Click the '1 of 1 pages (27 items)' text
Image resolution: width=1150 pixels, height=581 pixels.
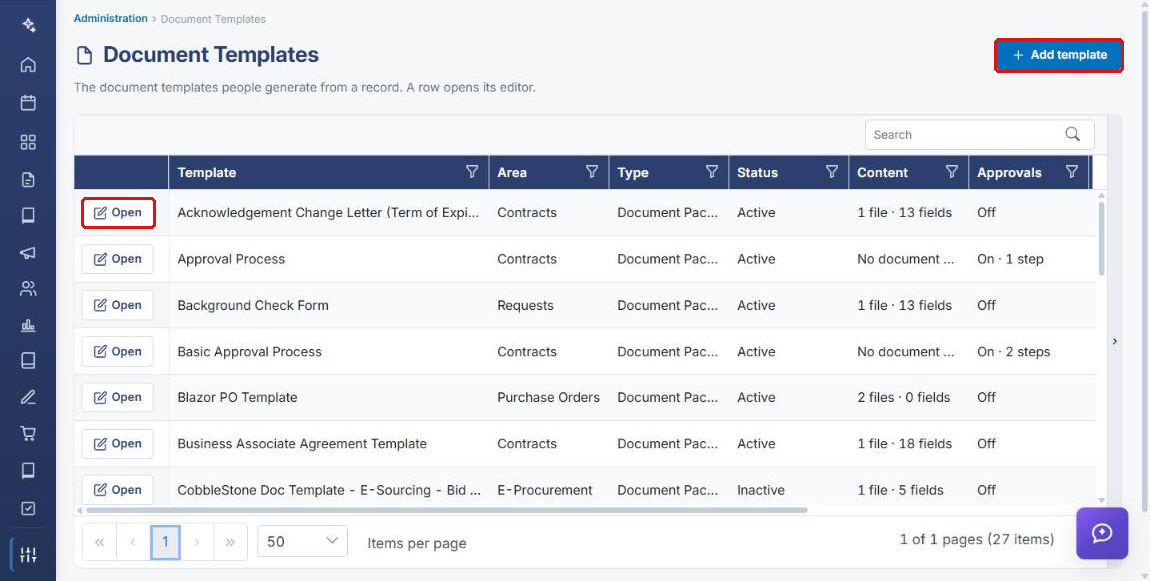click(977, 539)
